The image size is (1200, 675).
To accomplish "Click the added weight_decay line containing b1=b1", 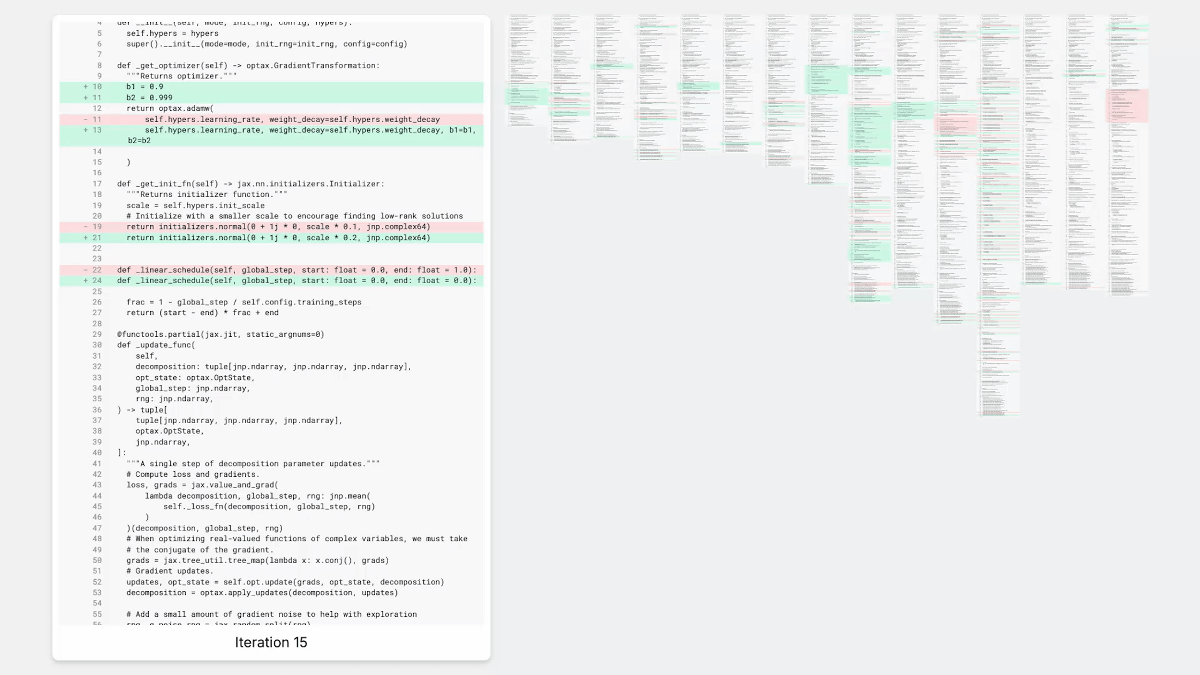I will point(271,135).
